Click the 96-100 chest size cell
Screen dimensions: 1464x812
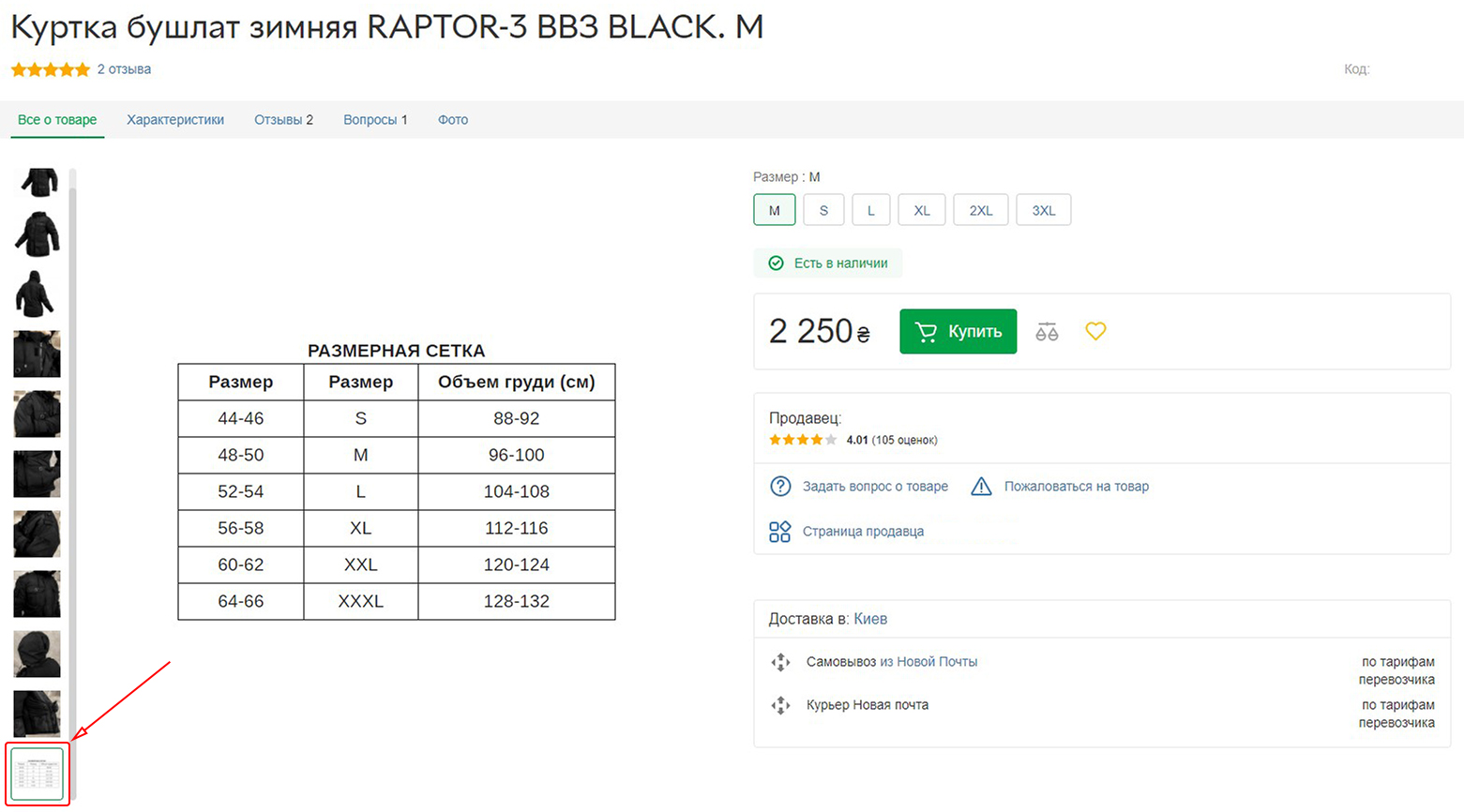[x=517, y=455]
